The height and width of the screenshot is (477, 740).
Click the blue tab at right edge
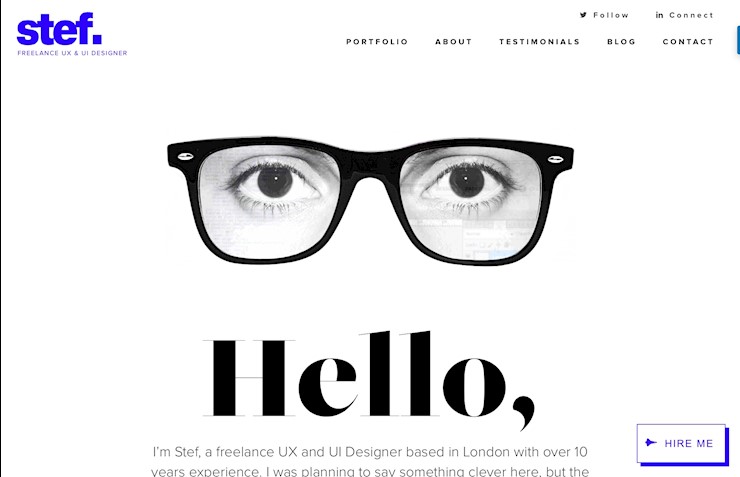point(738,40)
